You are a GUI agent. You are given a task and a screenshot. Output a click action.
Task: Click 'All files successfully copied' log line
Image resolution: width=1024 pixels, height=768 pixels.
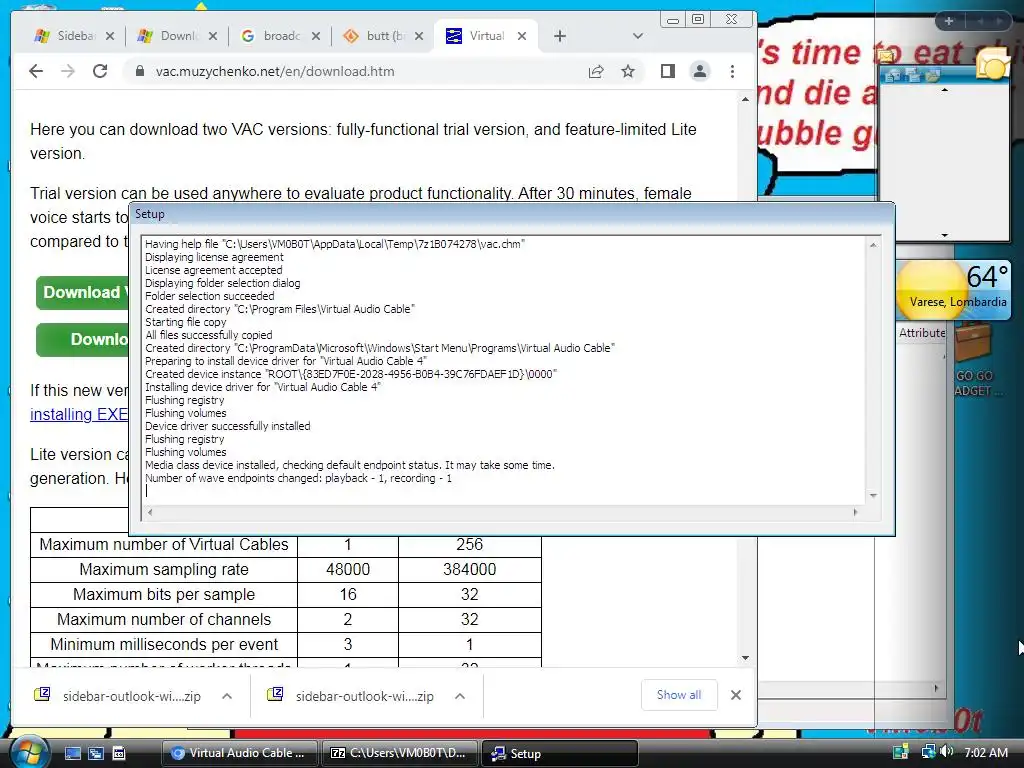coord(209,335)
